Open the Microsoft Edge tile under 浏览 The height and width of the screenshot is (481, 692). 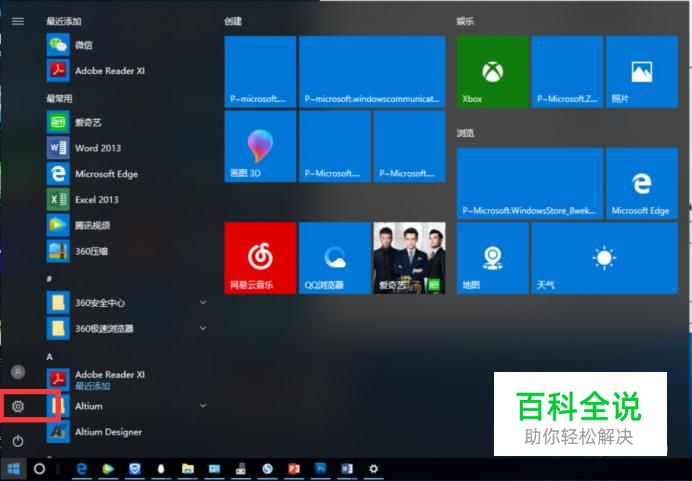[642, 183]
